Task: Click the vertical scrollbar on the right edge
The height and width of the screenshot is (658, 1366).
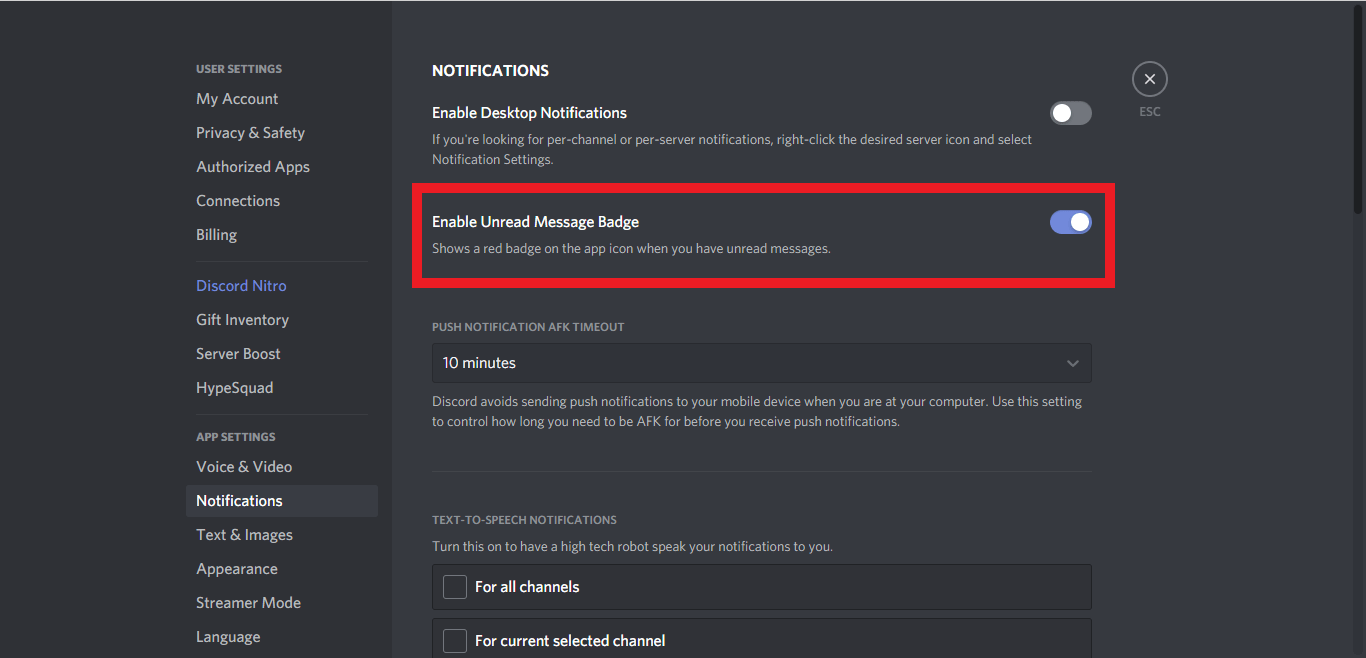Action: pos(1357,110)
